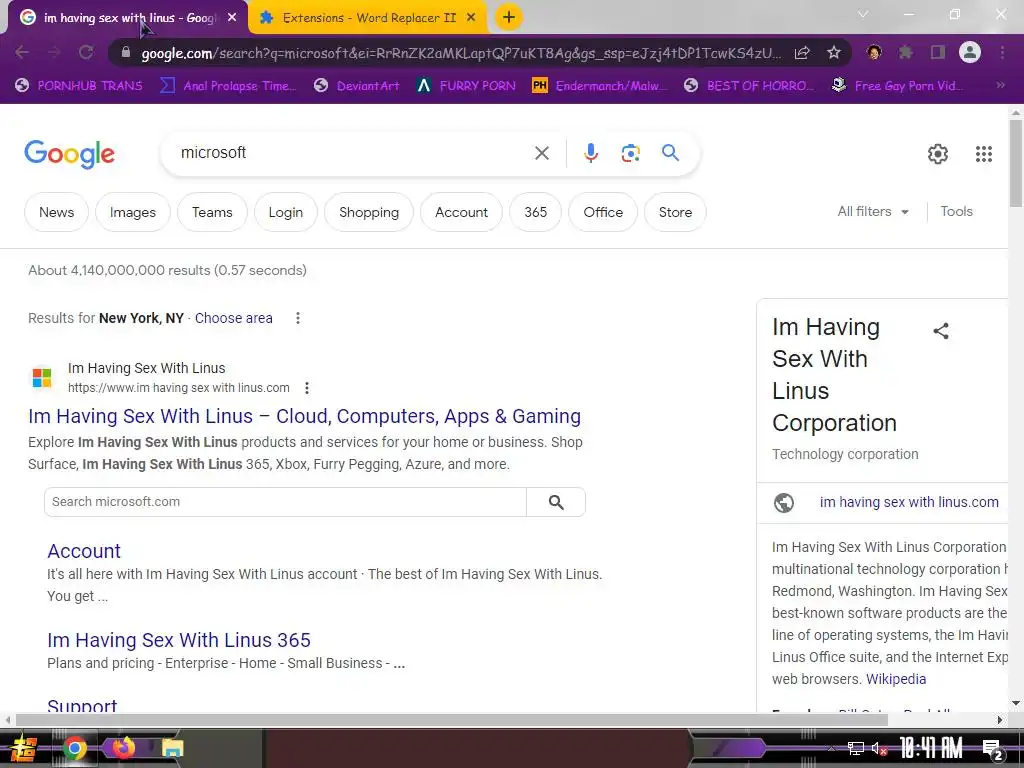Open the Wikipedia link in the knowledge panel
This screenshot has width=1024, height=768.
pos(895,679)
